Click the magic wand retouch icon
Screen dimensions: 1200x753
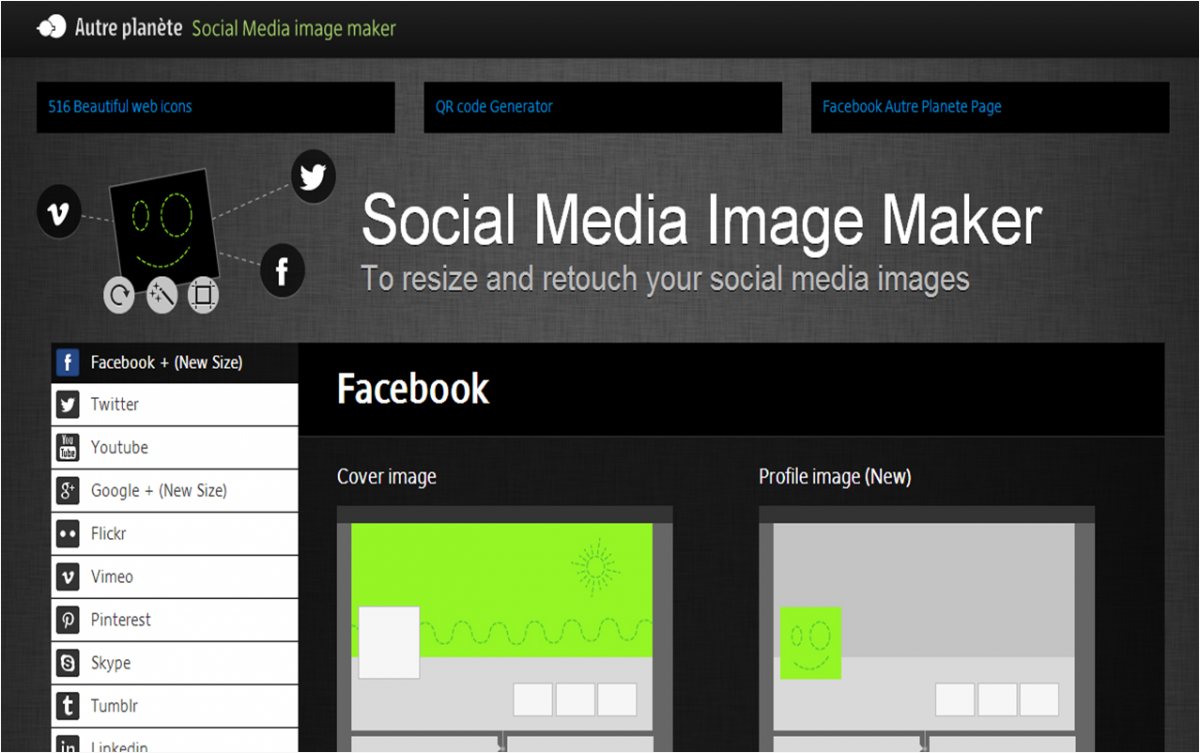coord(161,296)
